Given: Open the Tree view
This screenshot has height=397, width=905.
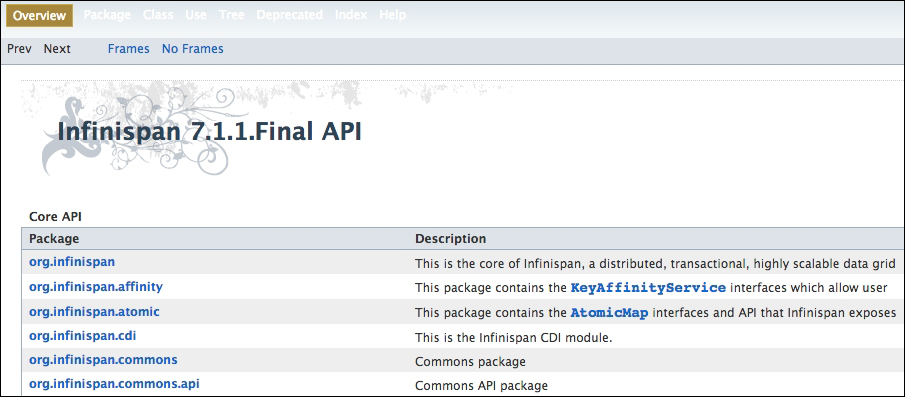Looking at the screenshot, I should pyautogui.click(x=231, y=15).
